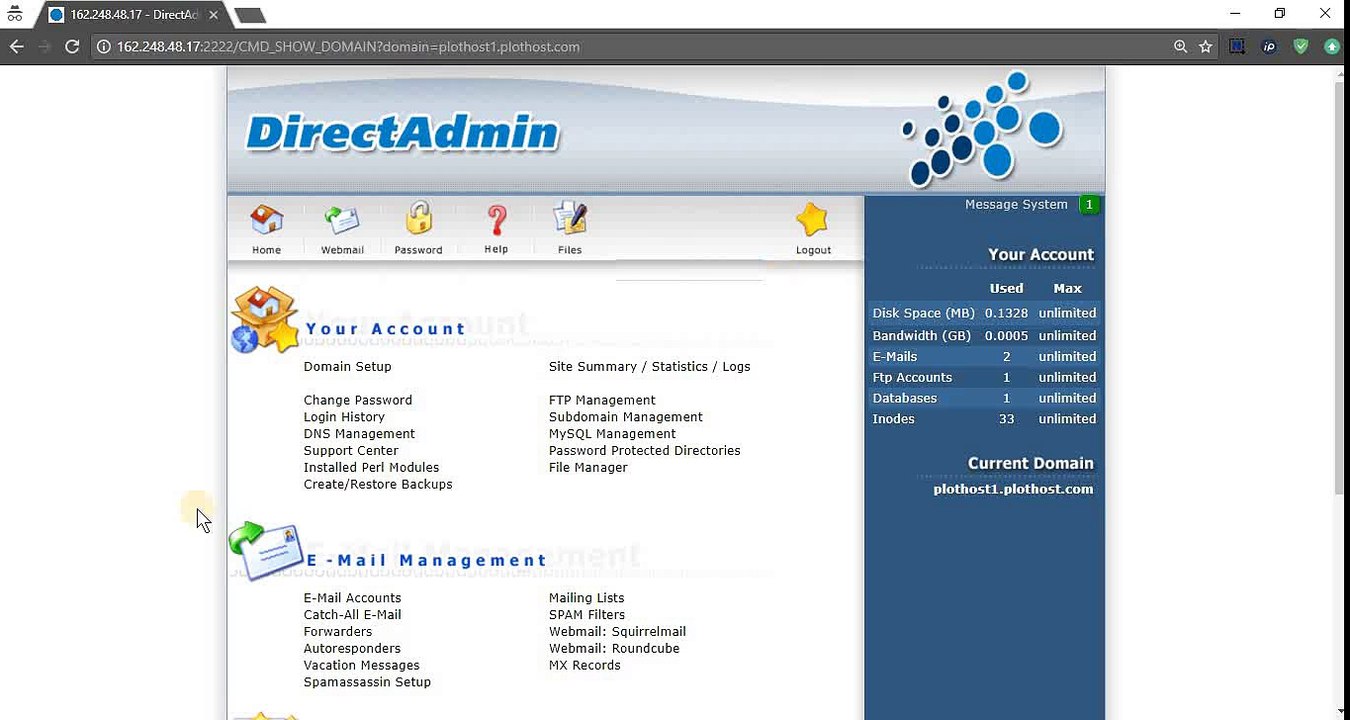The height and width of the screenshot is (720, 1350).
Task: Click the E-Mail Management envelope icon
Action: pos(265,551)
